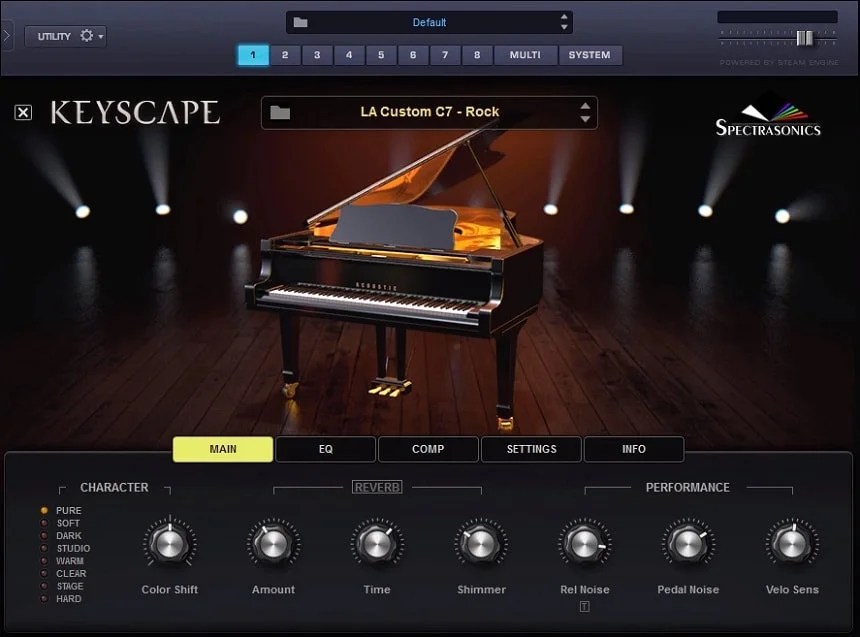
Task: Click the Keyscape logo
Action: [x=135, y=112]
